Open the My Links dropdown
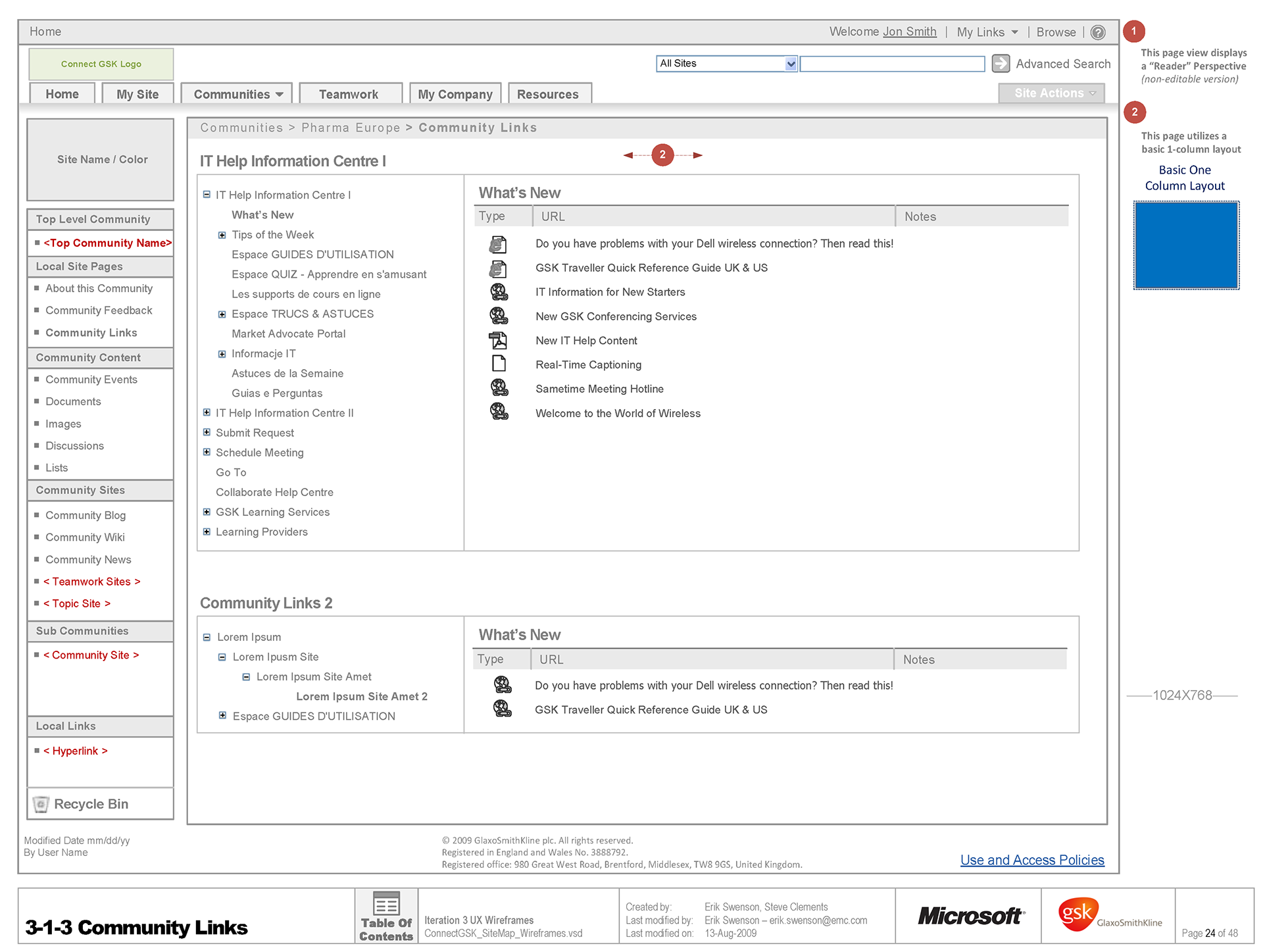The image size is (1263, 952). 987,32
